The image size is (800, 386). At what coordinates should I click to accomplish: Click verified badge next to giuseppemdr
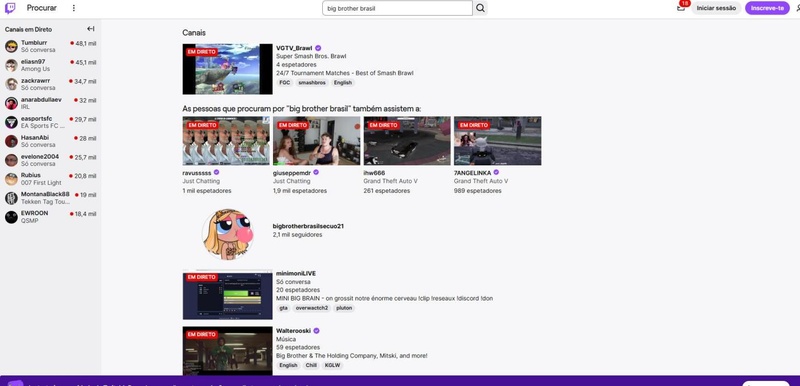click(x=316, y=172)
